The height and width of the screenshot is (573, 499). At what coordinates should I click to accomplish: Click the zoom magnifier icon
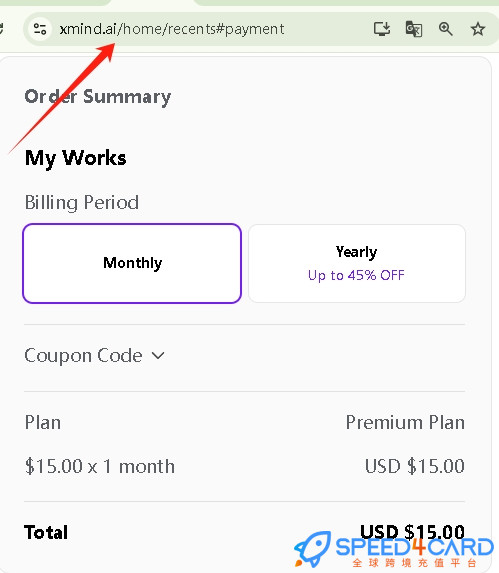click(x=446, y=29)
